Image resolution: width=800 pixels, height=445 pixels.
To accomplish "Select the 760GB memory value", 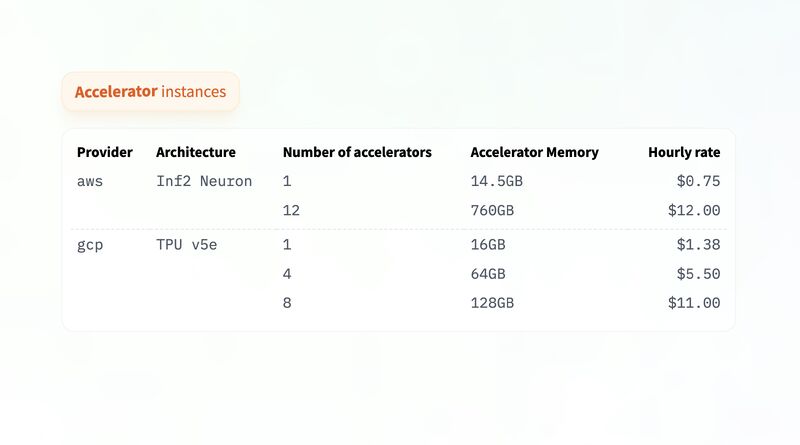I will (492, 210).
